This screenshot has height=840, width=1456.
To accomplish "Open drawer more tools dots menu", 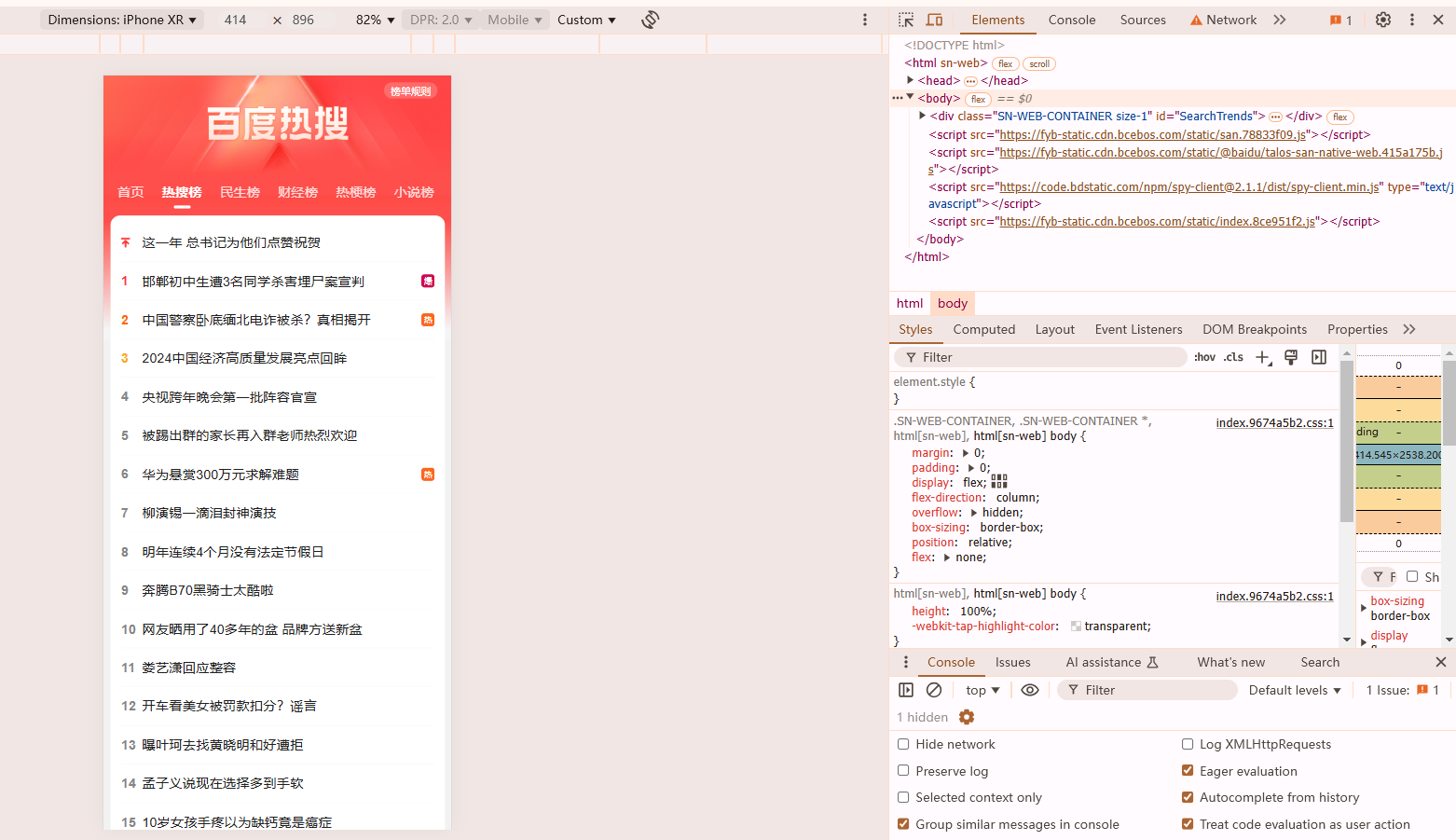I will (x=906, y=662).
